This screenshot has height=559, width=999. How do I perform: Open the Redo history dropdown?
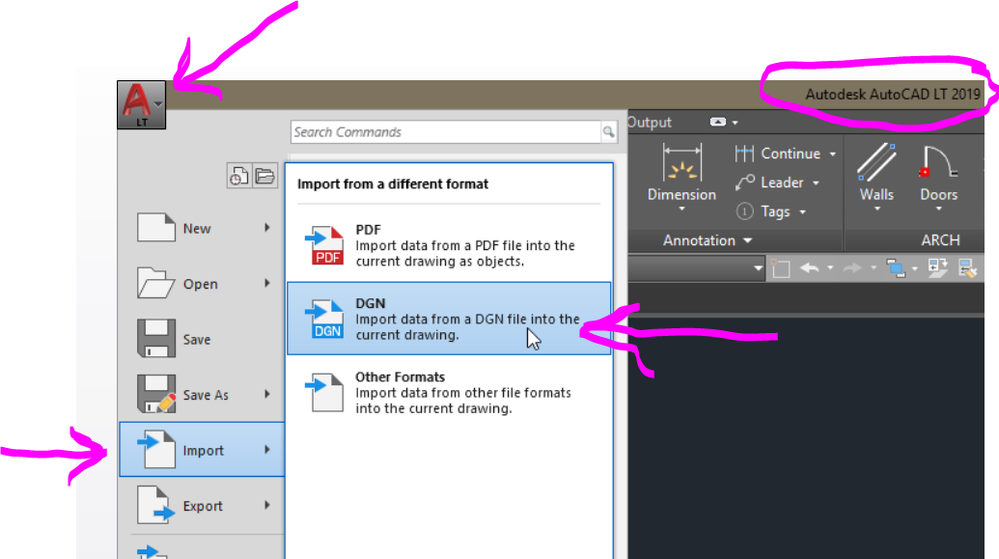pos(873,268)
